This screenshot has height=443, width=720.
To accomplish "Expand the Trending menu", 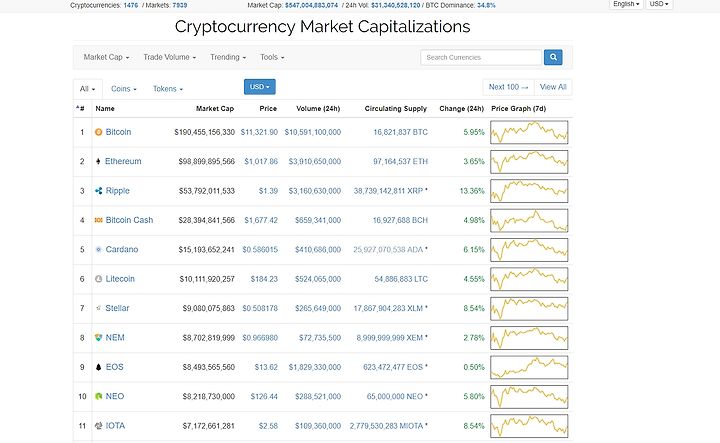I will click(228, 57).
